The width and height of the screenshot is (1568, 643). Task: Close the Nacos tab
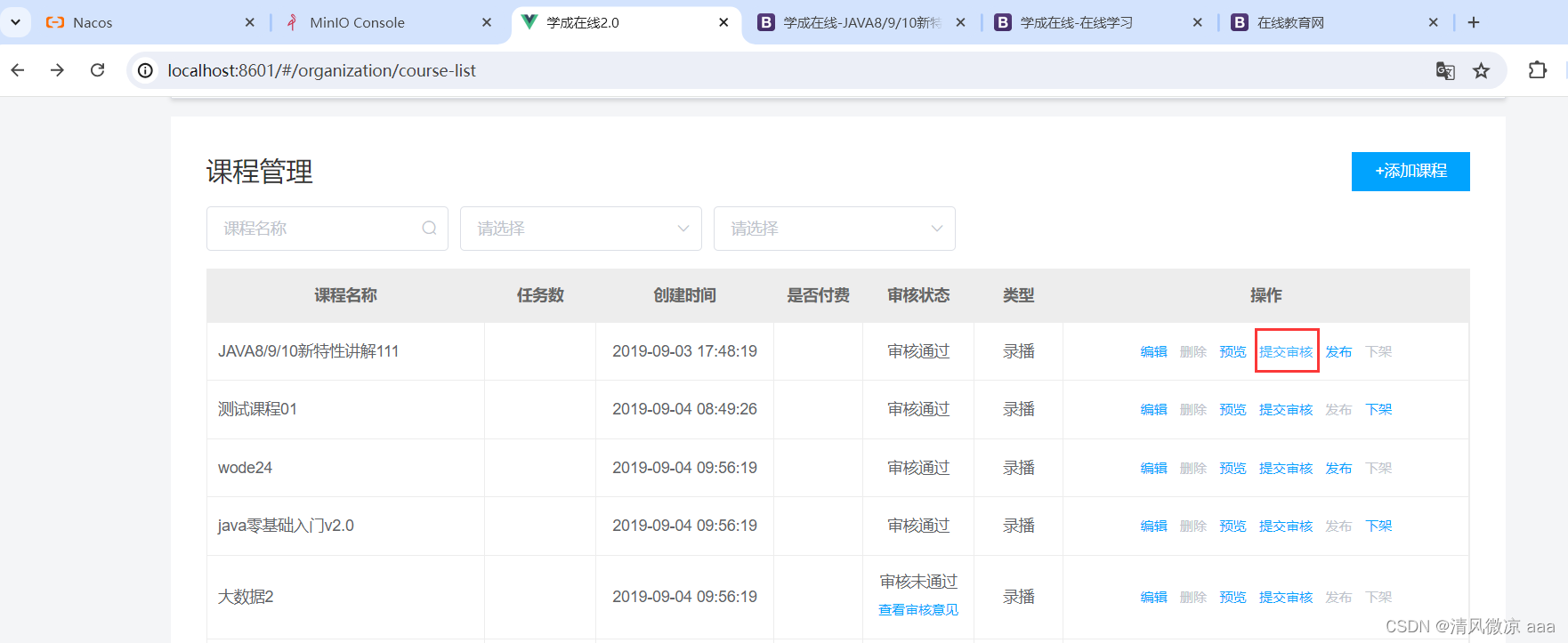click(x=249, y=22)
